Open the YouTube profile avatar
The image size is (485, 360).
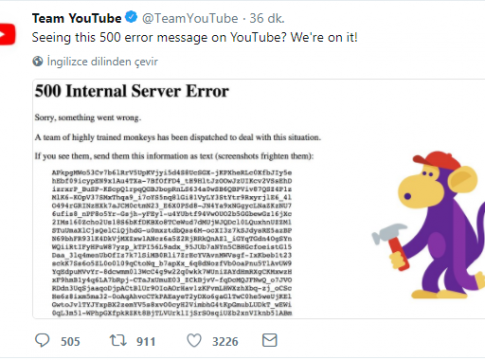pyautogui.click(x=7, y=34)
